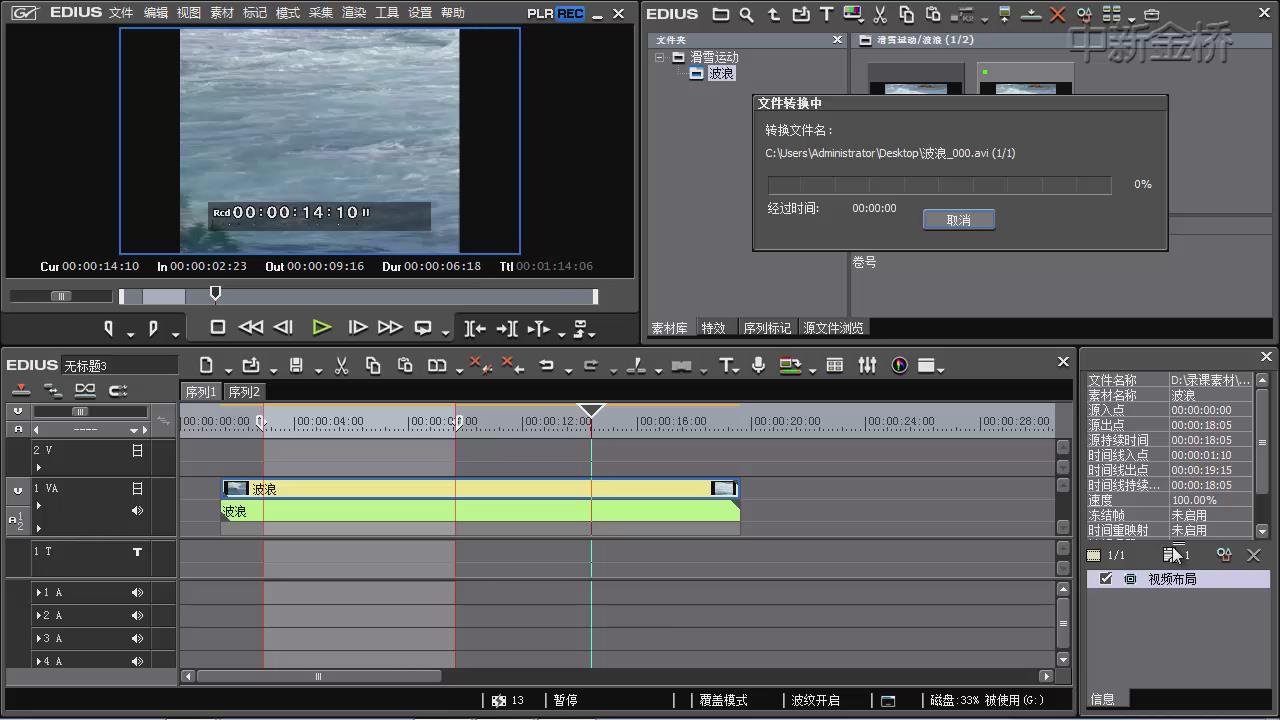The width and height of the screenshot is (1280, 720).
Task: Click the timeline's create title T icon
Action: [726, 365]
